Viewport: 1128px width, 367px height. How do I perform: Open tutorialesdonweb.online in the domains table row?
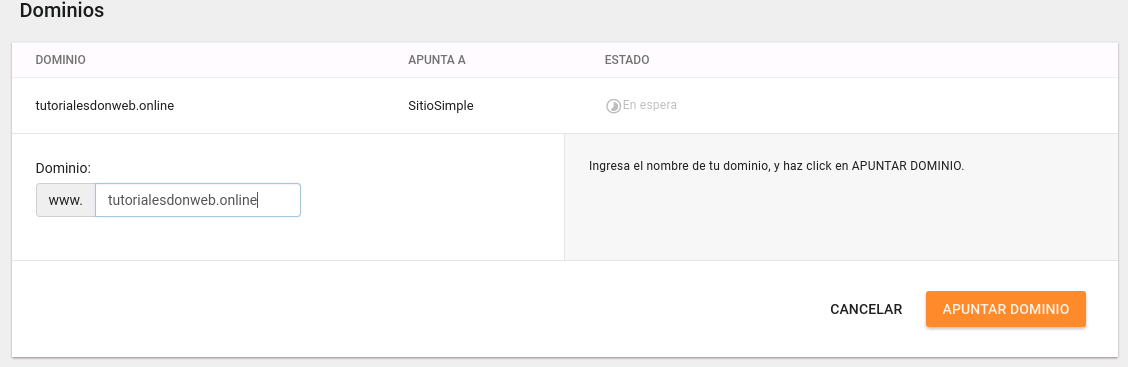coord(105,106)
